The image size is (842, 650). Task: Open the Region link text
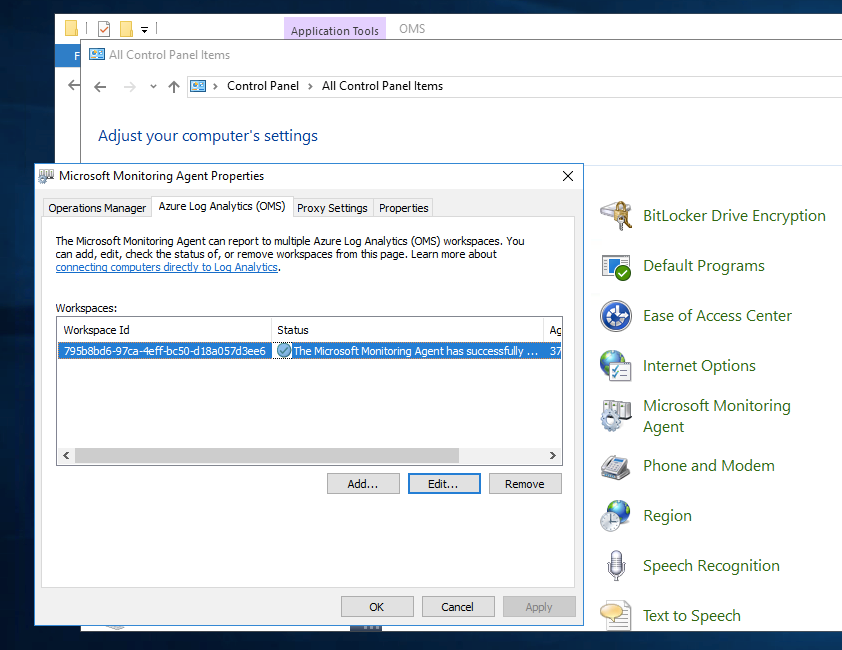coord(667,516)
